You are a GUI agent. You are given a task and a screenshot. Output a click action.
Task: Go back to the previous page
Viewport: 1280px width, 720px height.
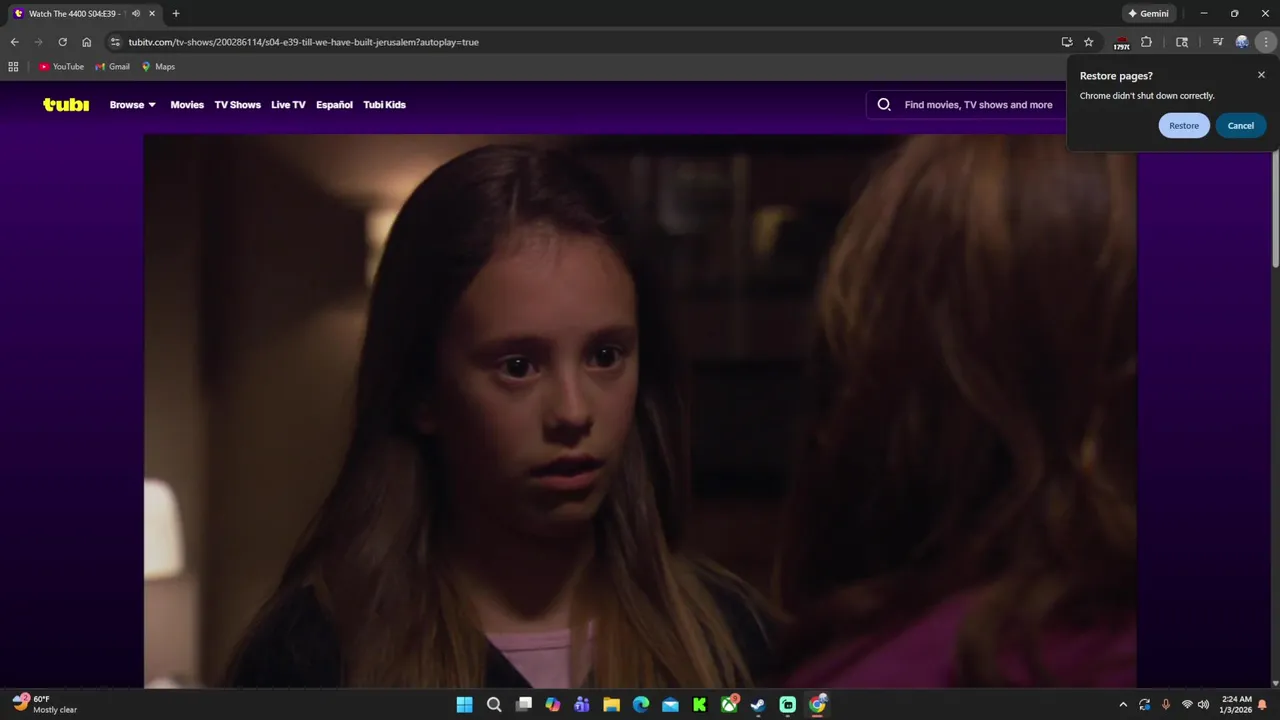pyautogui.click(x=14, y=42)
